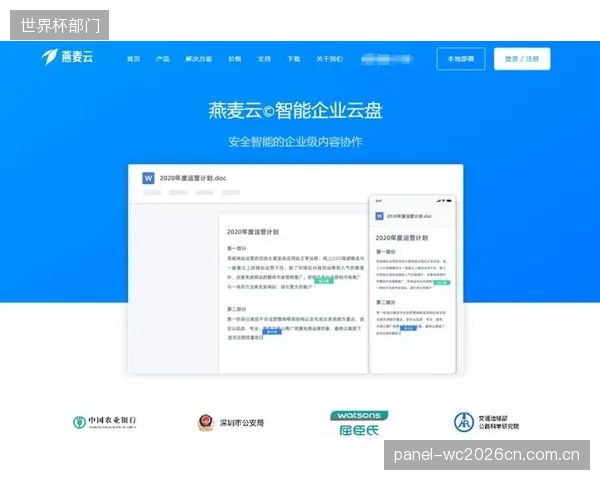Image resolution: width=600 pixels, height=480 pixels.
Task: Open the 支持 nav item
Action: (264, 59)
